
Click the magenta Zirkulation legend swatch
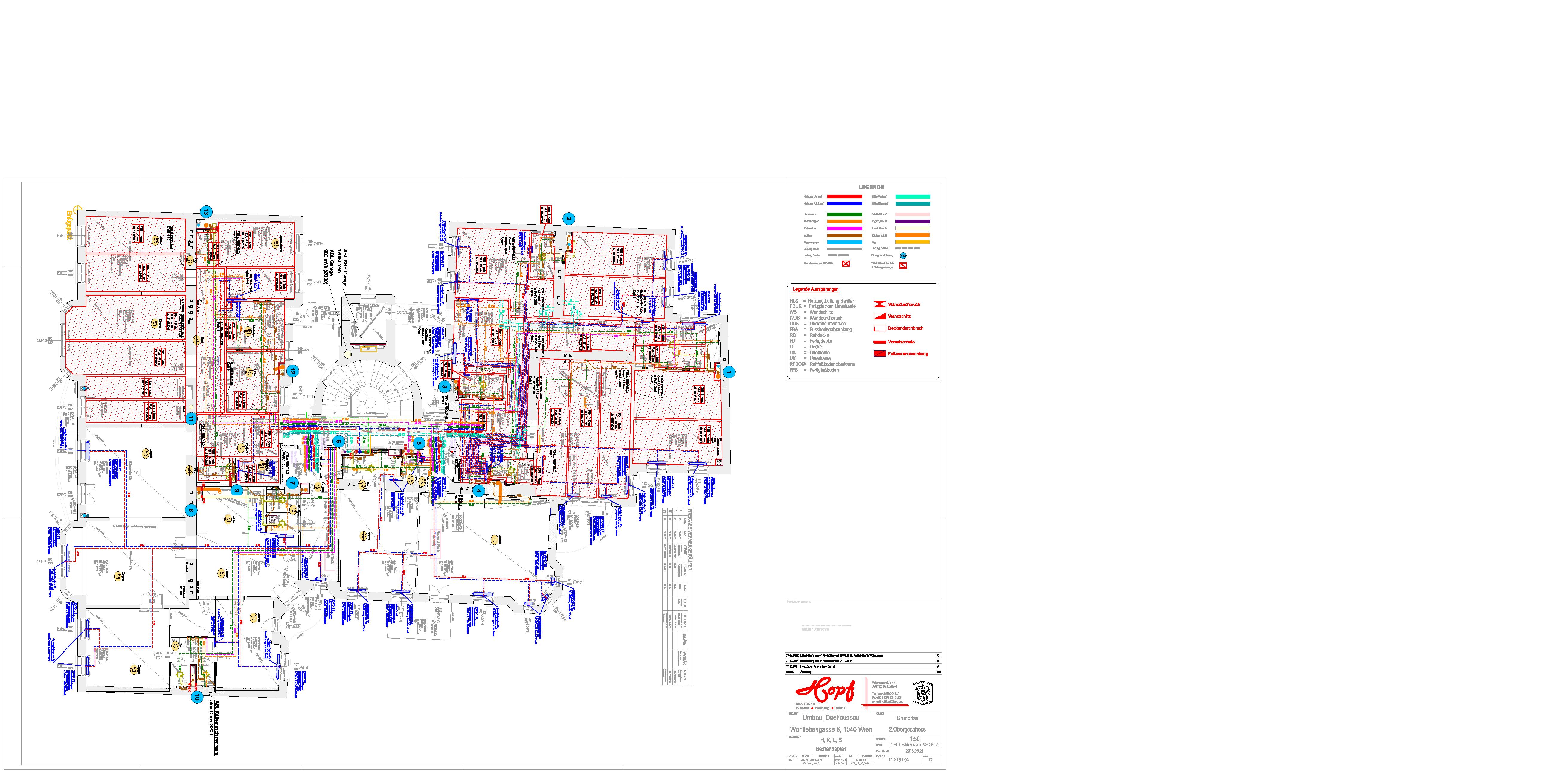pos(844,228)
